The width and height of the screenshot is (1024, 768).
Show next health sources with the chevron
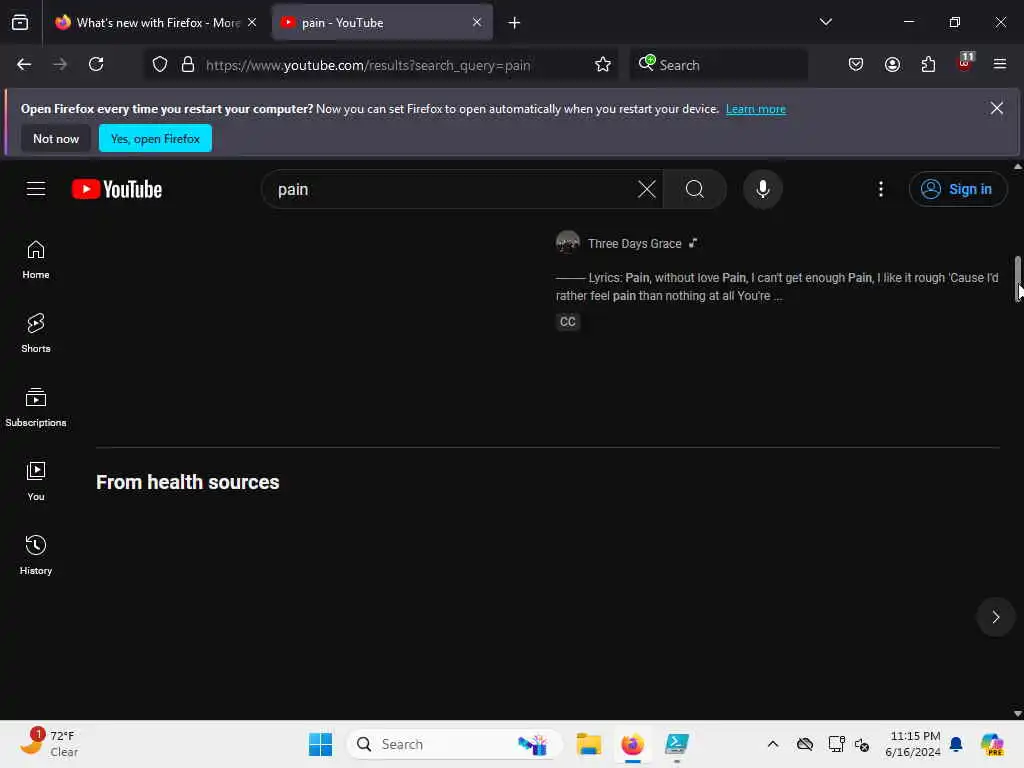tap(996, 617)
